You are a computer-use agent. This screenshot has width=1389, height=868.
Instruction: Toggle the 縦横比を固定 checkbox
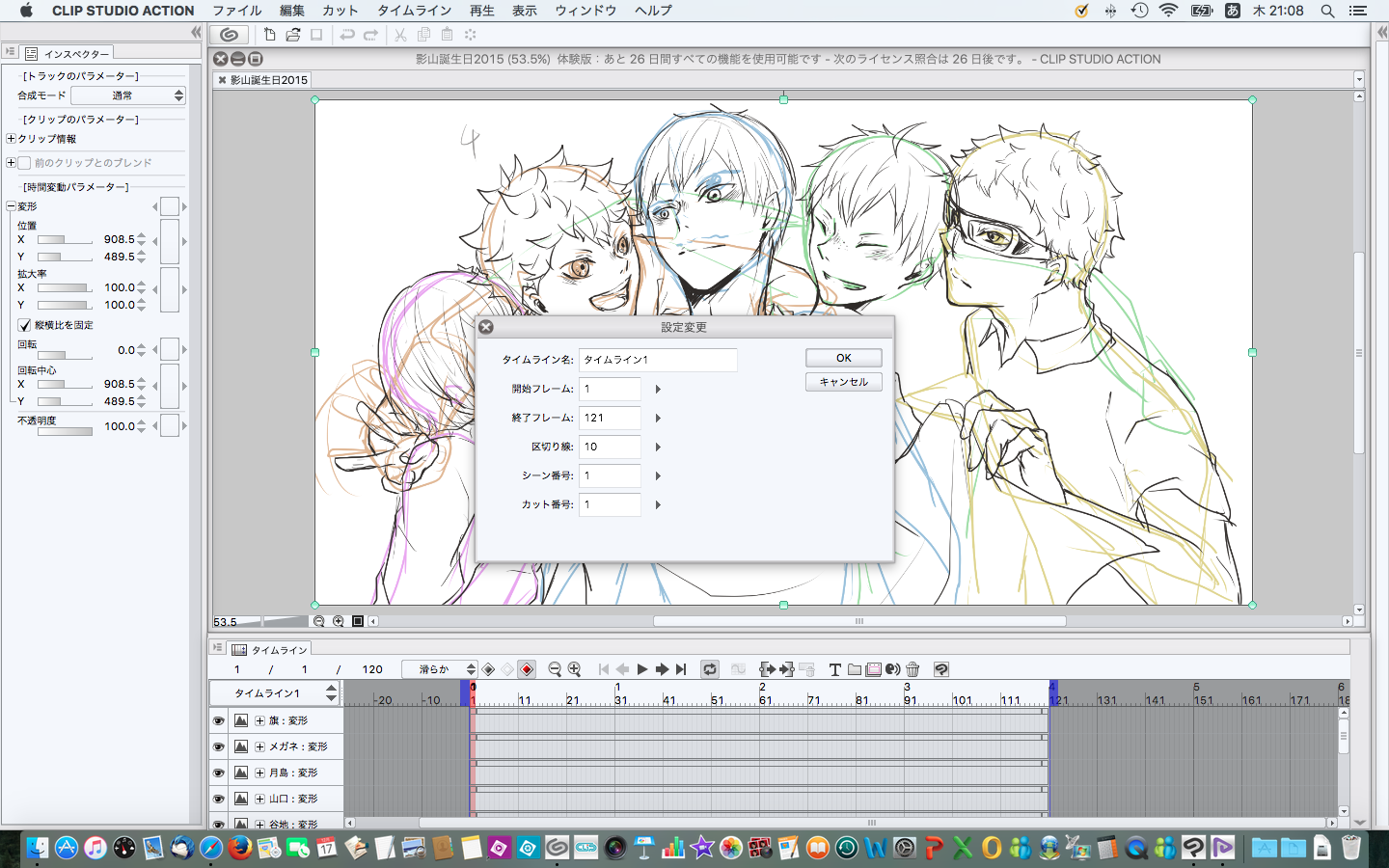(x=25, y=325)
